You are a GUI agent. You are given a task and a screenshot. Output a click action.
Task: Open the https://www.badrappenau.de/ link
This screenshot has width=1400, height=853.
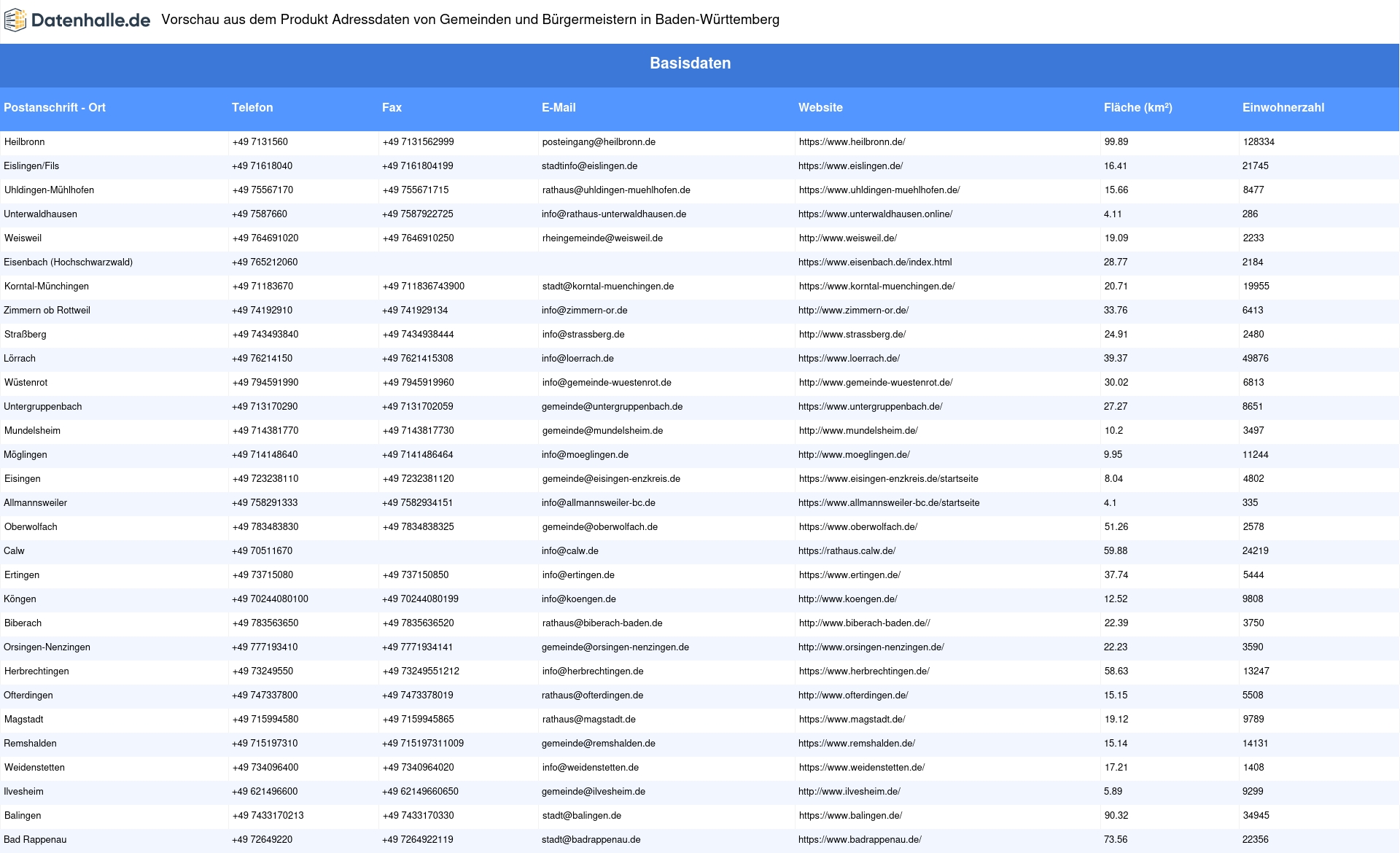pos(860,840)
